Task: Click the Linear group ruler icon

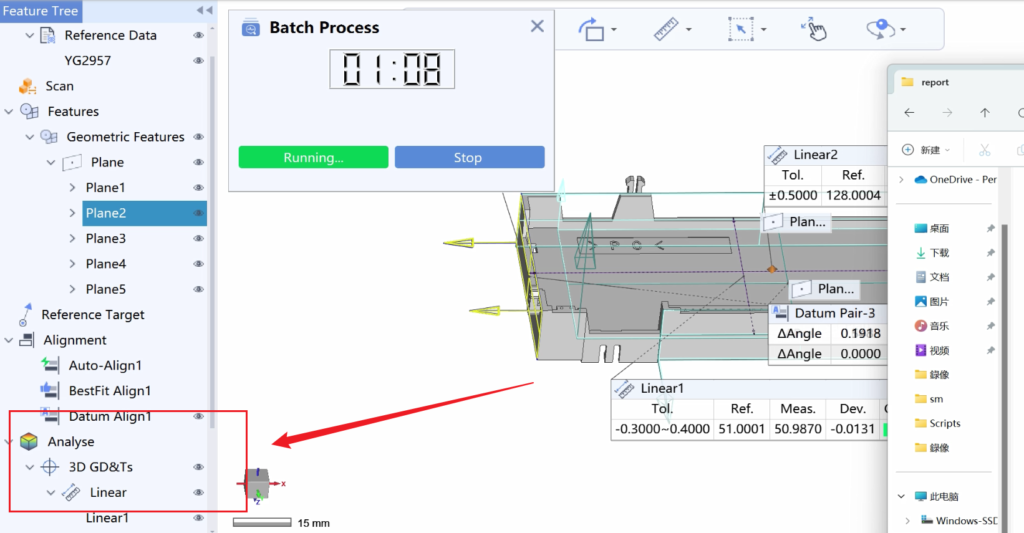Action: coord(71,493)
